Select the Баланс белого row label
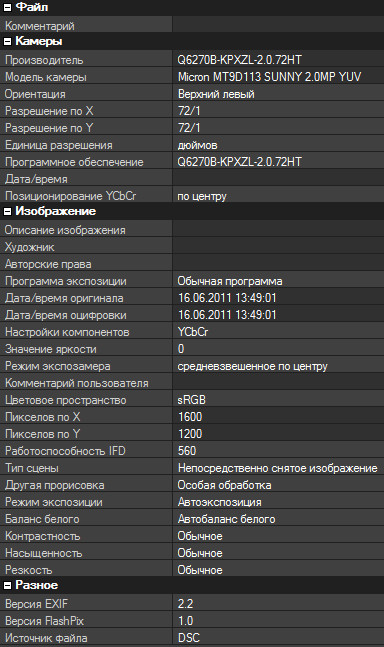Image resolution: width=384 pixels, height=647 pixels. pyautogui.click(x=42, y=519)
